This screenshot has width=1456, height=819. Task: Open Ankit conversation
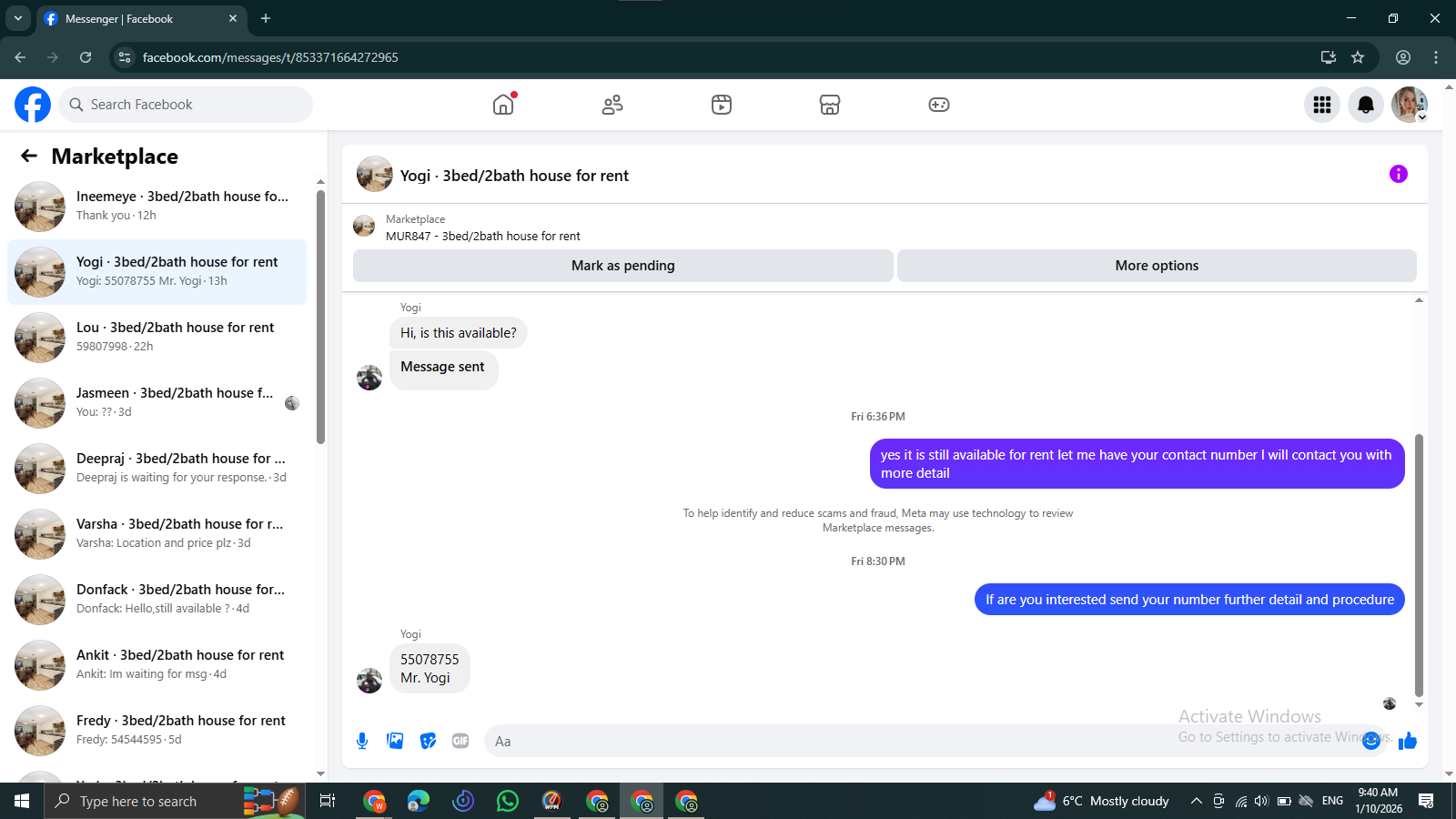(157, 665)
